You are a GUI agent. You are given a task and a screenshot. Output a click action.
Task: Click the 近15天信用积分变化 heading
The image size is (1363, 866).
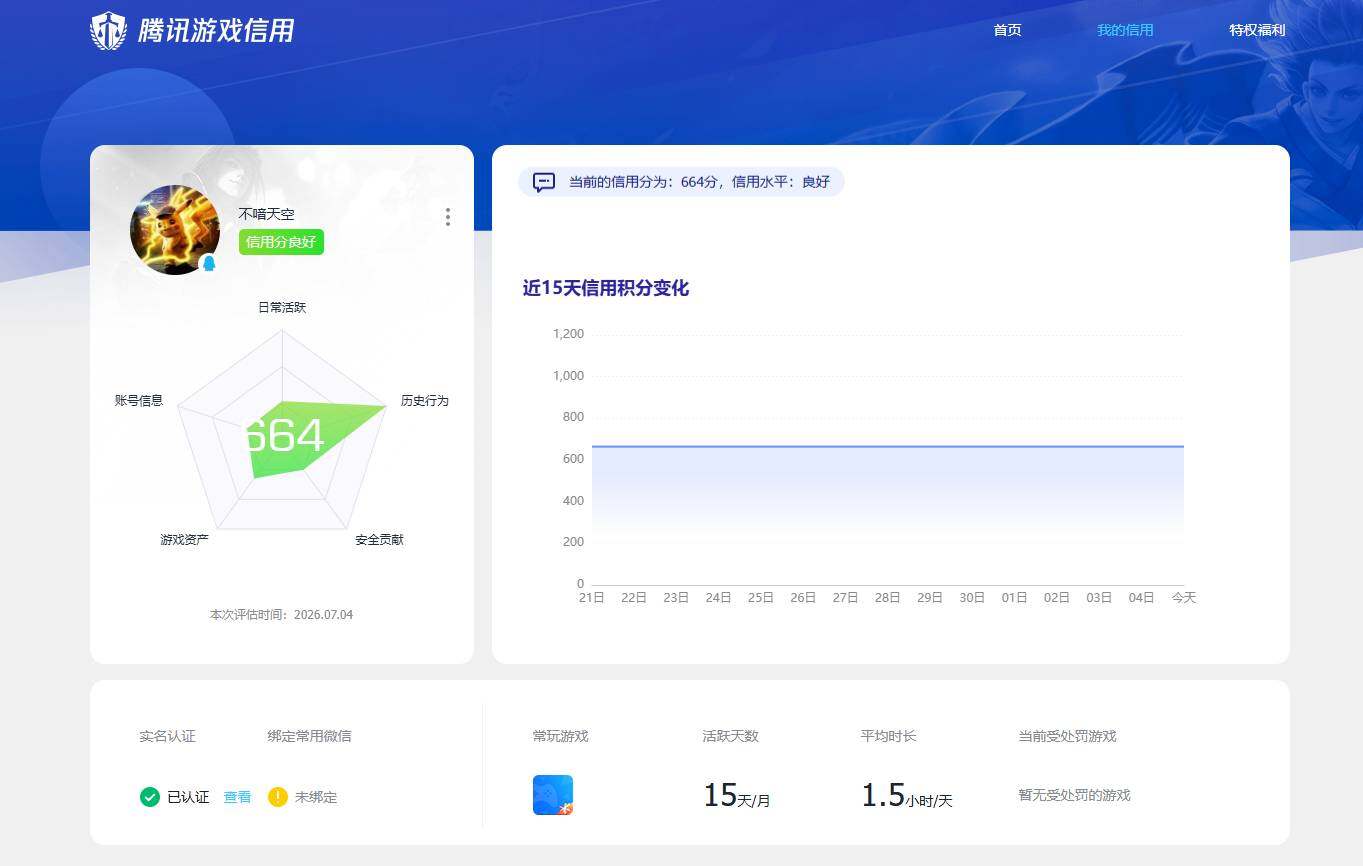[x=606, y=288]
